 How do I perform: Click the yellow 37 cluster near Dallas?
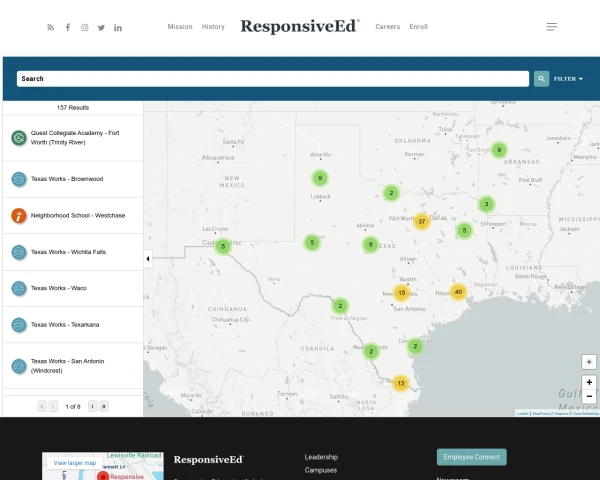point(422,221)
